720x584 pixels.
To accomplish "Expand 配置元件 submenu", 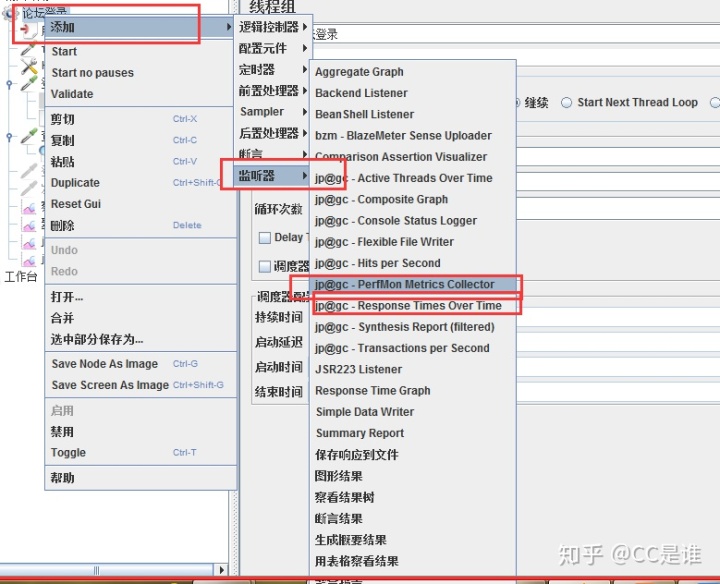I will click(x=273, y=48).
